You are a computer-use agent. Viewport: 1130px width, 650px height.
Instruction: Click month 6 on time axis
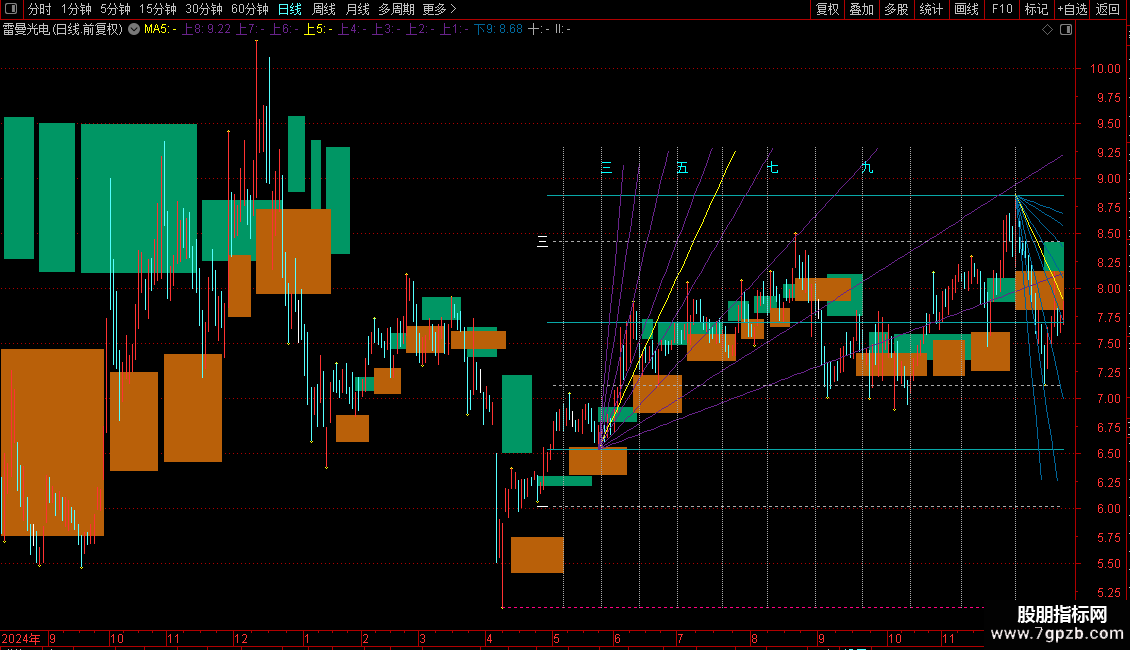618,638
